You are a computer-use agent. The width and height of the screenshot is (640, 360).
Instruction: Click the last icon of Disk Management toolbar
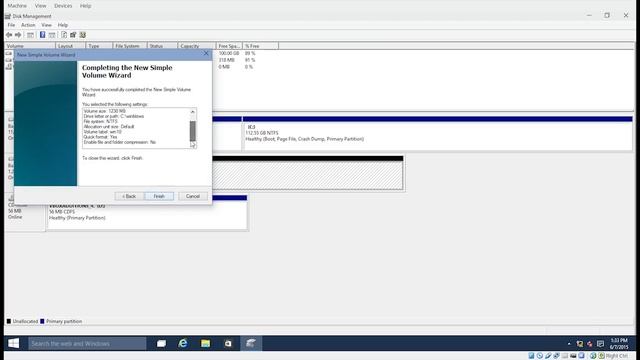(x=83, y=35)
